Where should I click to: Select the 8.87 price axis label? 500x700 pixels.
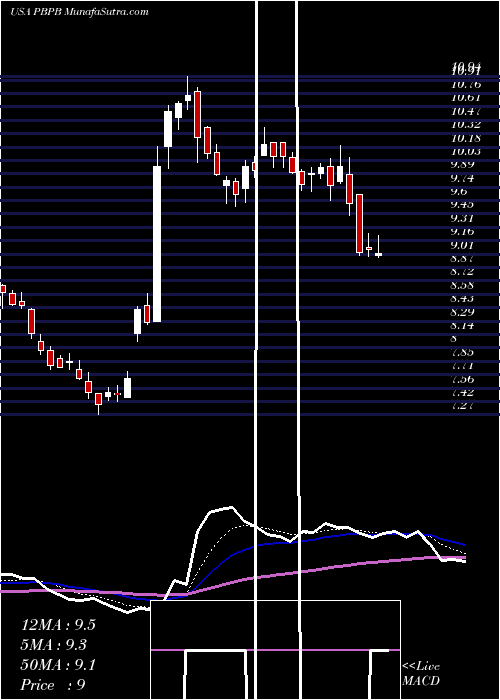point(463,258)
